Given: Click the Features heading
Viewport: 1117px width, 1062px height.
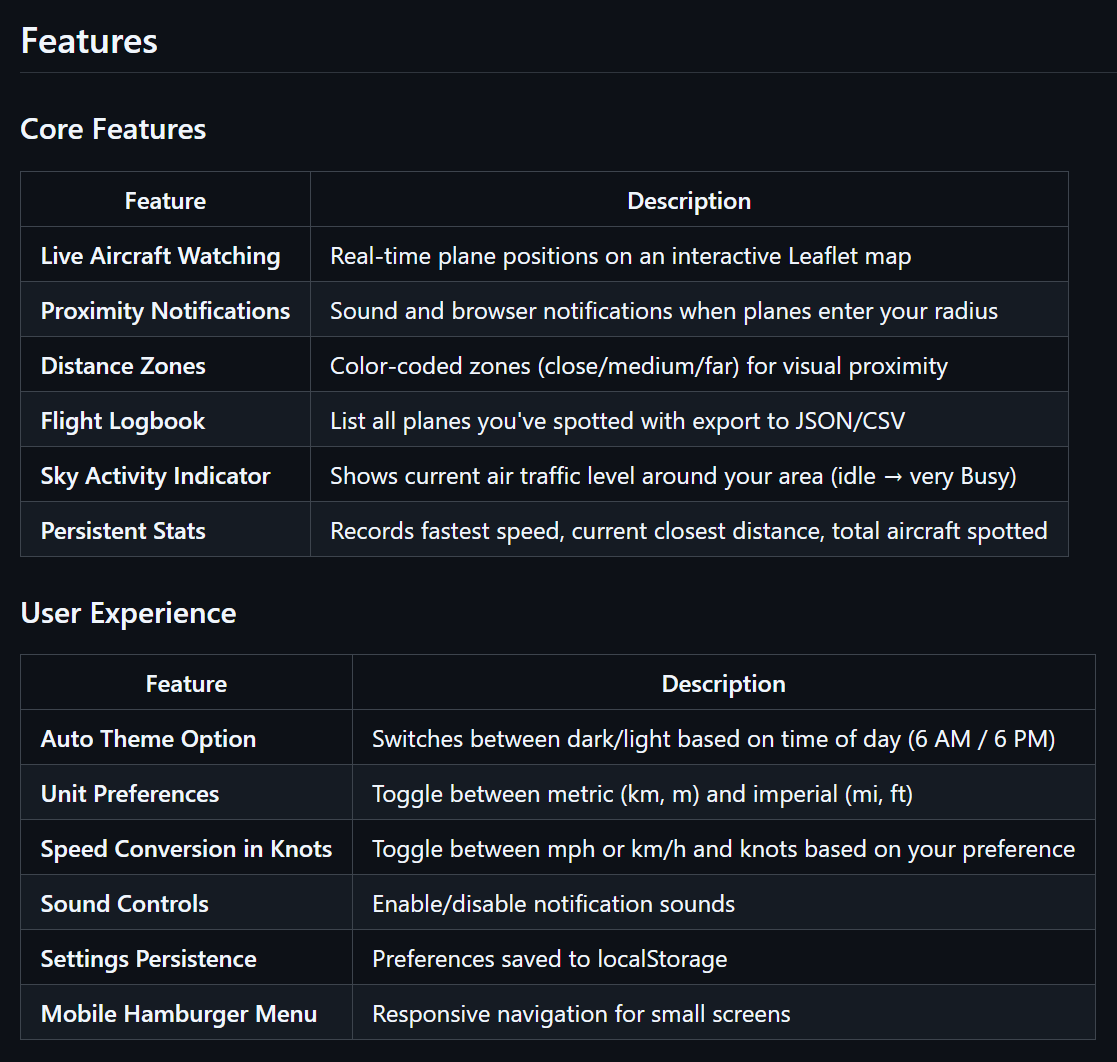Looking at the screenshot, I should click(89, 41).
